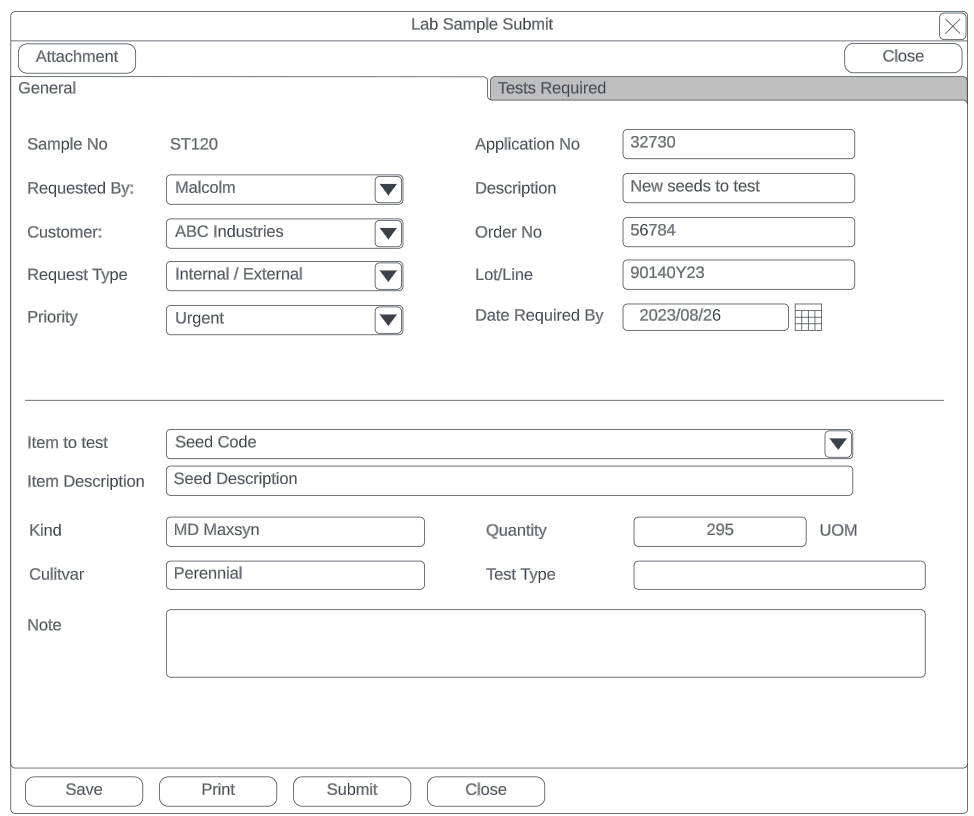The width and height of the screenshot is (974, 816).
Task: Open the Customer dropdown list
Action: pyautogui.click(x=387, y=233)
